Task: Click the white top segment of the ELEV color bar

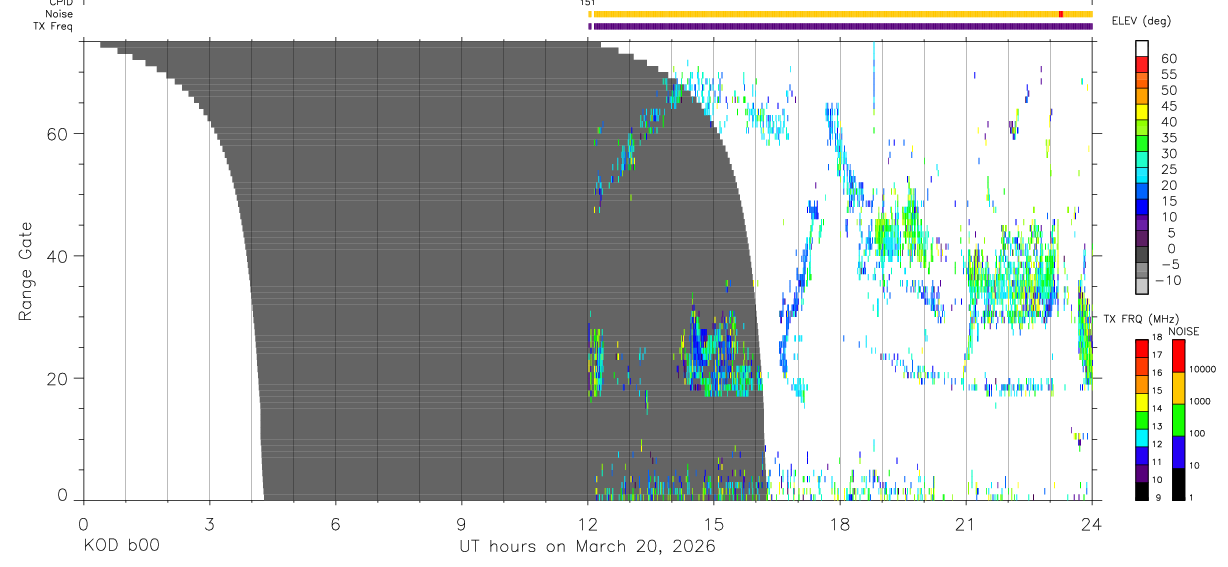Action: pyautogui.click(x=1142, y=48)
